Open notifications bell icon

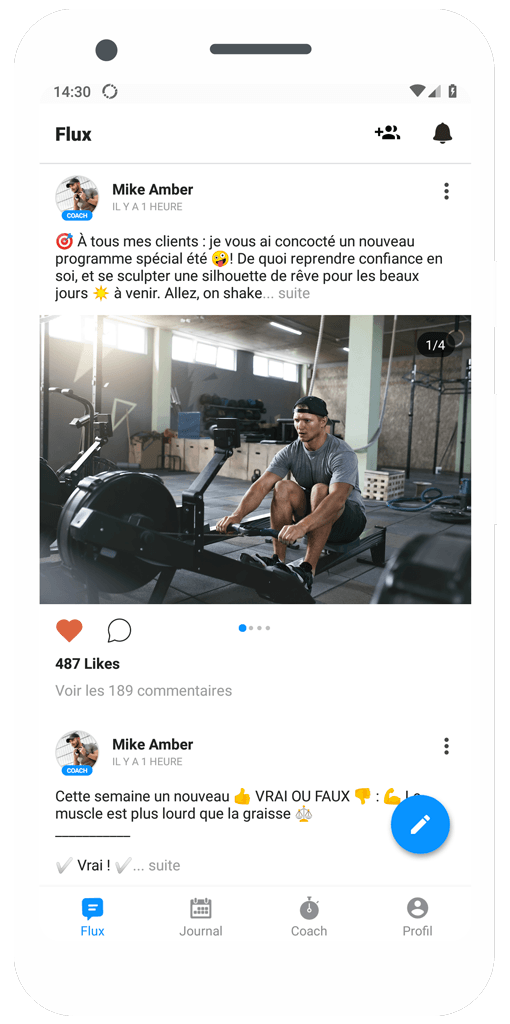coord(443,133)
